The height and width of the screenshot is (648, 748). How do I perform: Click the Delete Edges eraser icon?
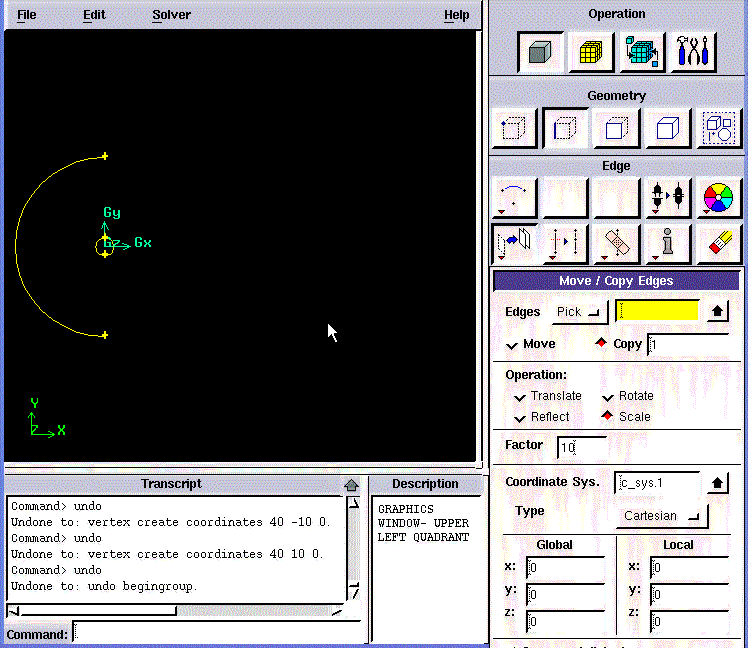pos(719,244)
